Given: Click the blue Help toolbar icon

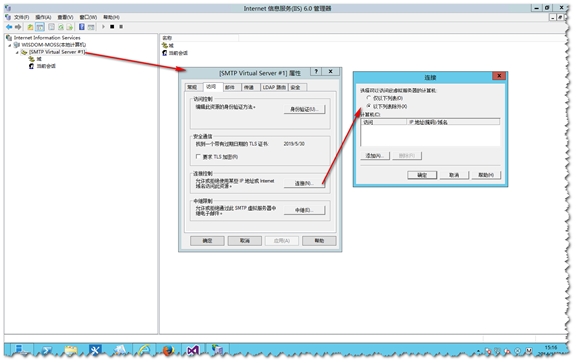Looking at the screenshot, I should click(x=82, y=27).
